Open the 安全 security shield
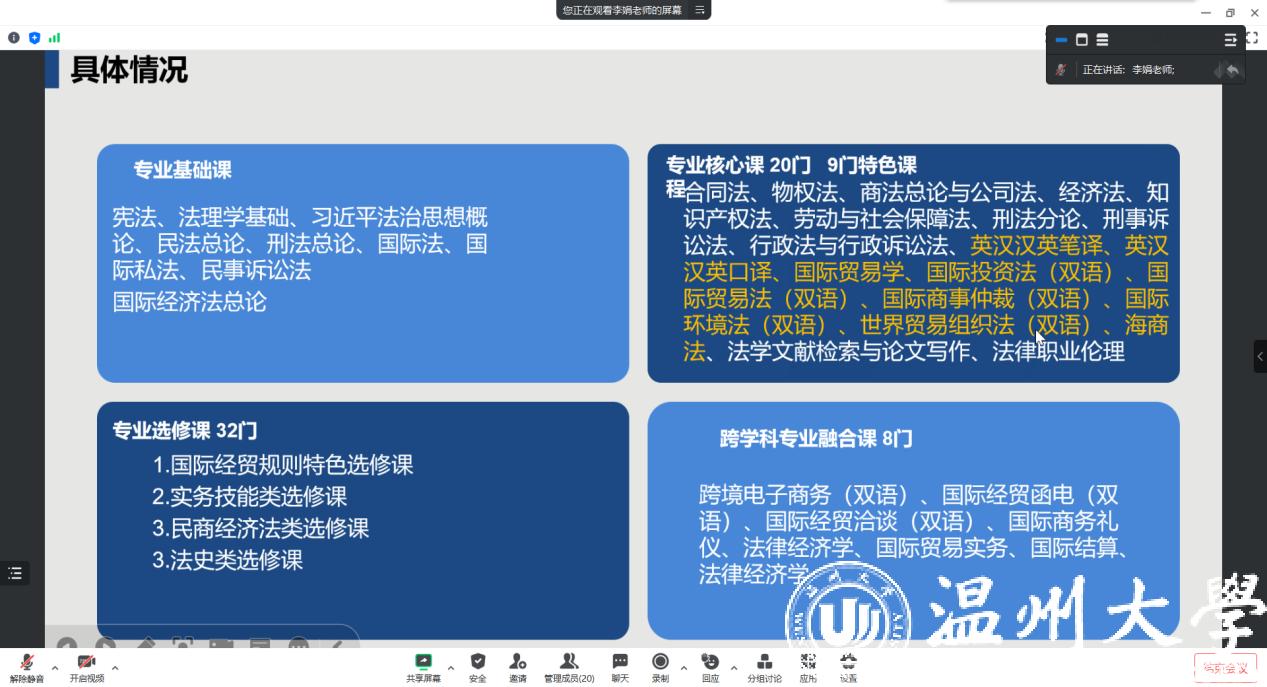1267x687 pixels. pyautogui.click(x=478, y=666)
